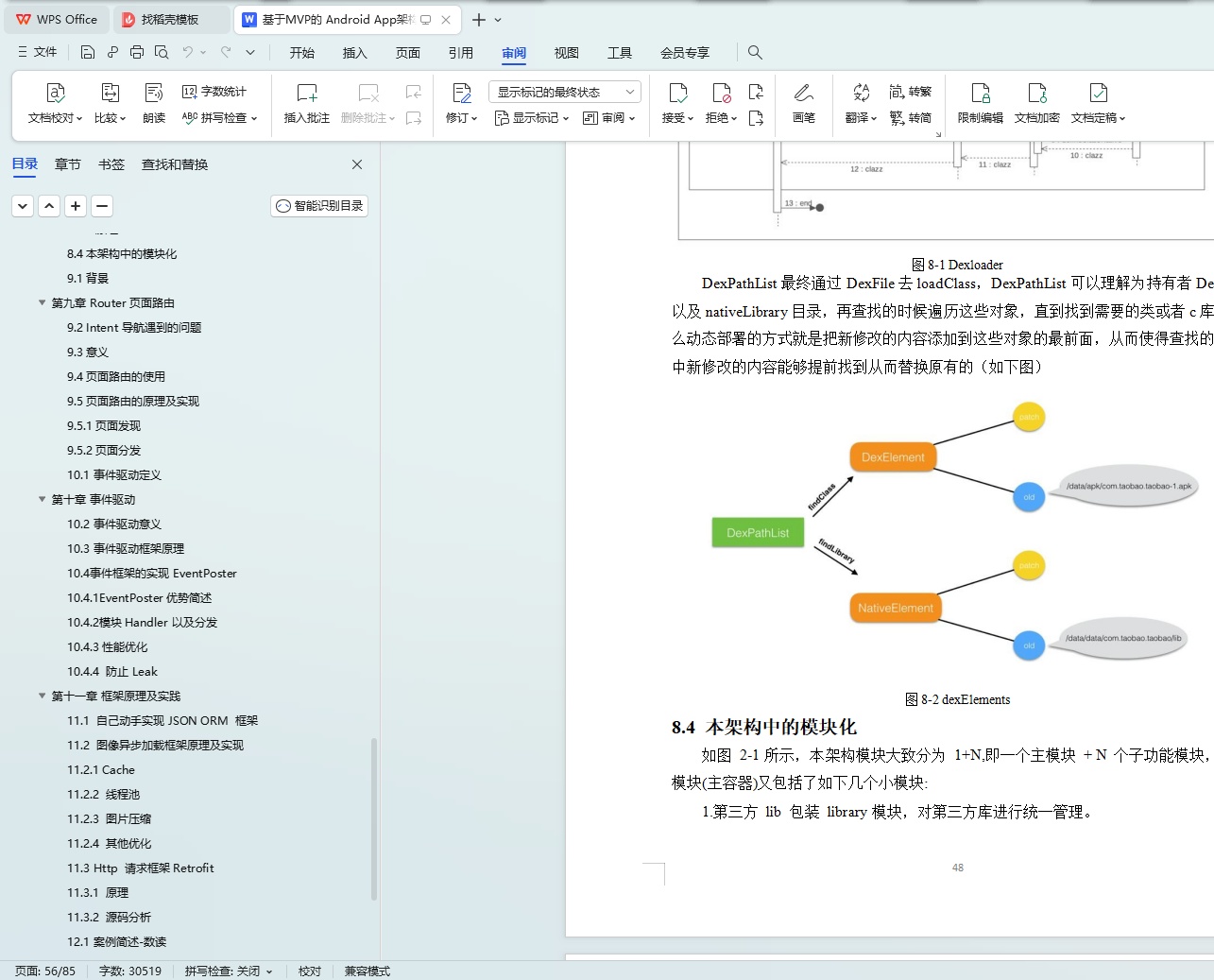Open Print Preview from quick access toolbar
1214x980 pixels.
click(x=162, y=52)
